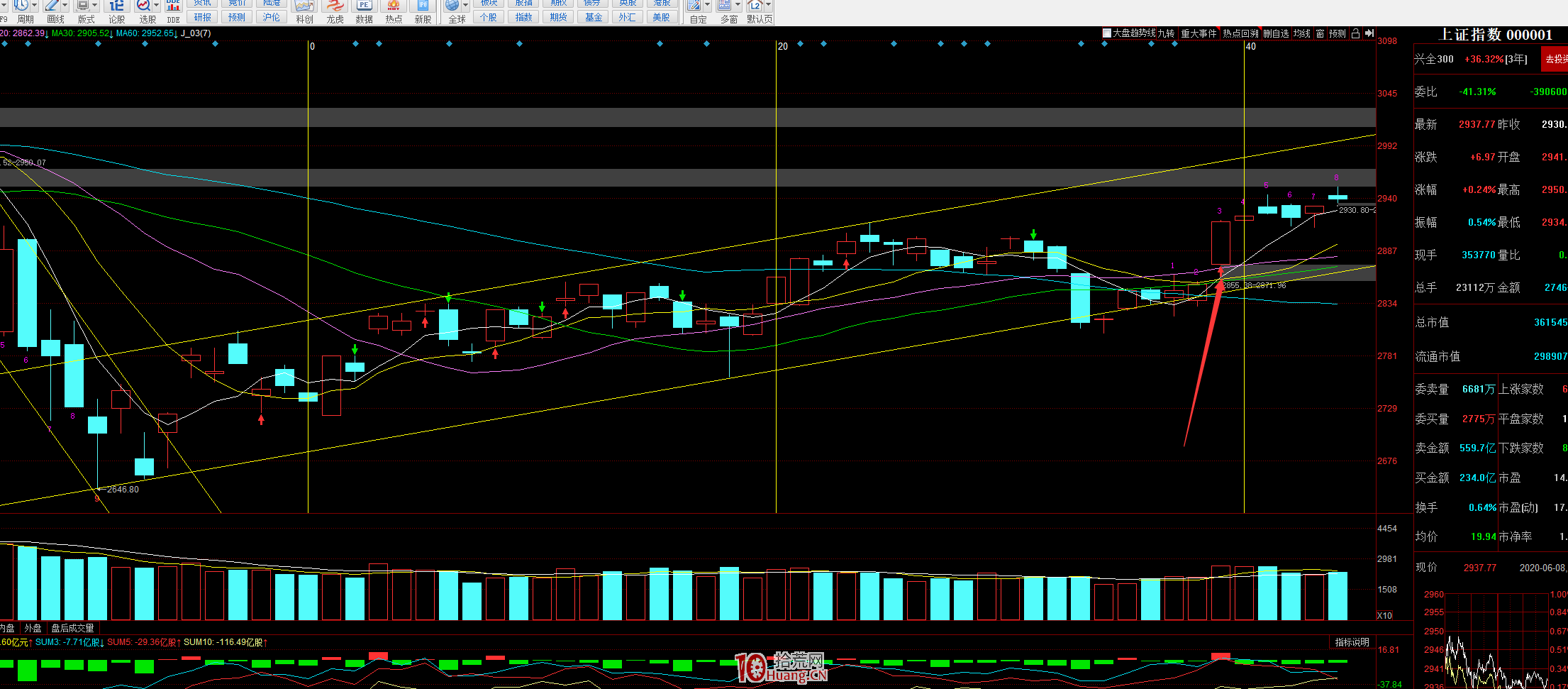Click the 期货 toolbar button
1568x689 pixels.
(x=558, y=17)
